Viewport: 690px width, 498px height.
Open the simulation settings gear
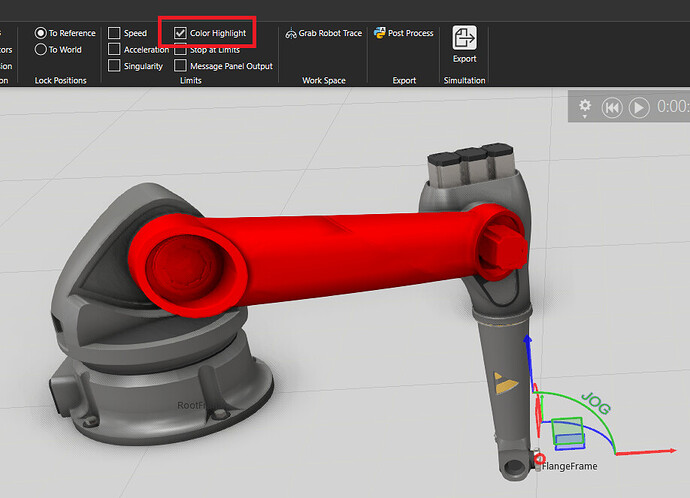click(585, 105)
